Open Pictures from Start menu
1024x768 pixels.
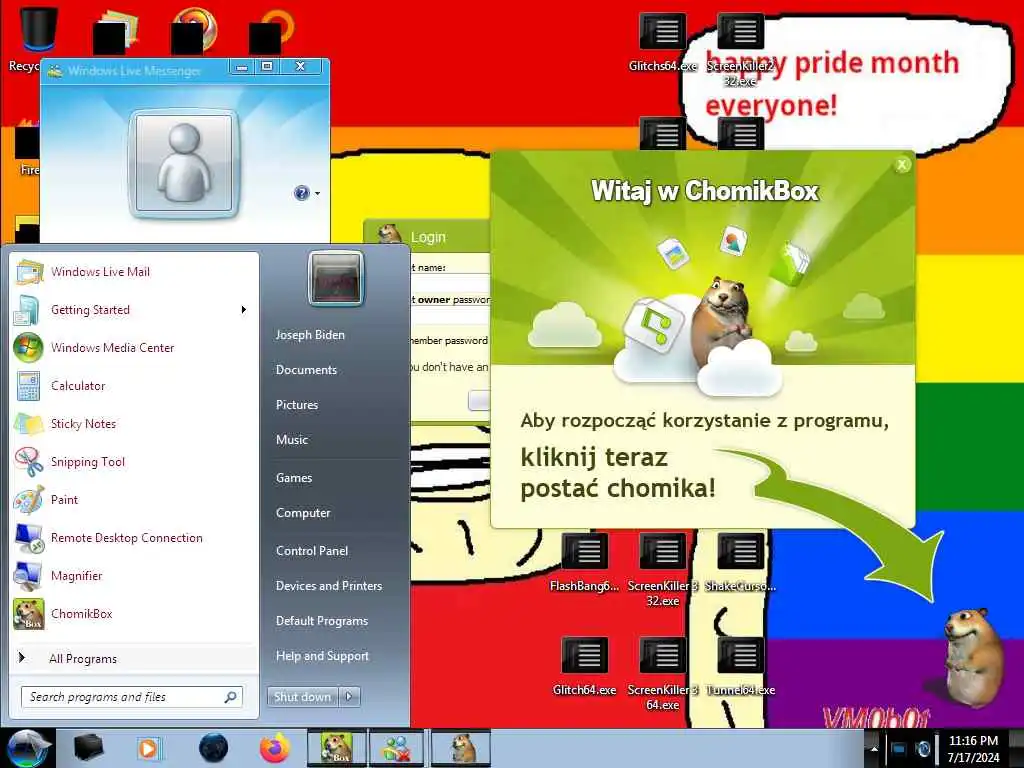click(296, 405)
